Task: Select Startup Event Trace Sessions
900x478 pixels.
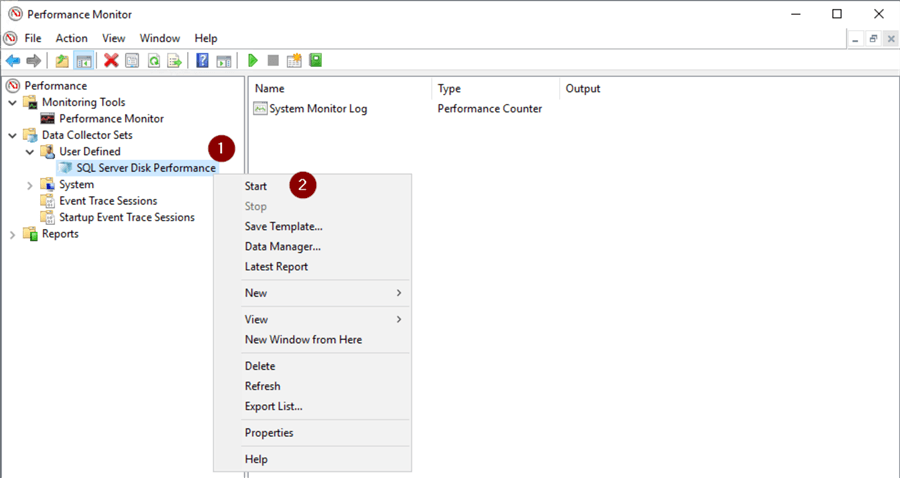Action: pos(127,217)
